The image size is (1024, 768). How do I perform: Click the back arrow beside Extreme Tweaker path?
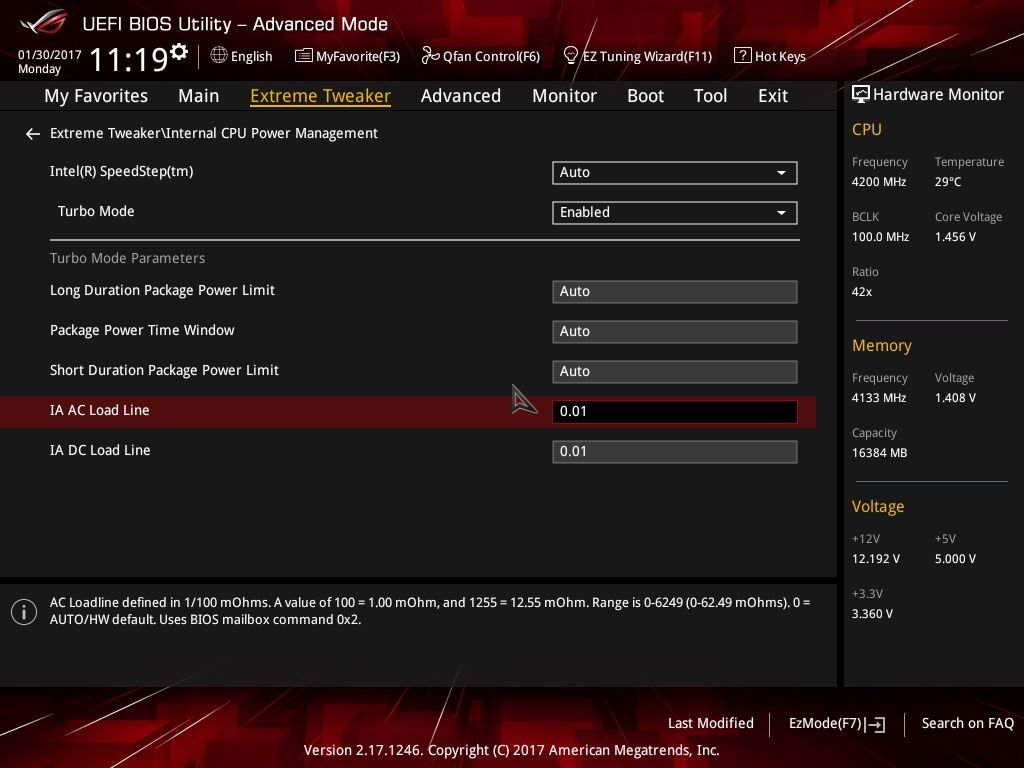(33, 134)
